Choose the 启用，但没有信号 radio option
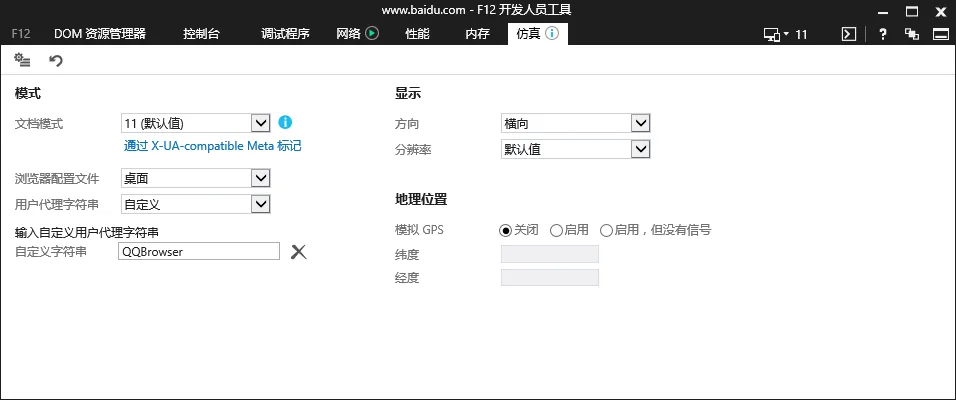The height and width of the screenshot is (400, 956). point(606,230)
